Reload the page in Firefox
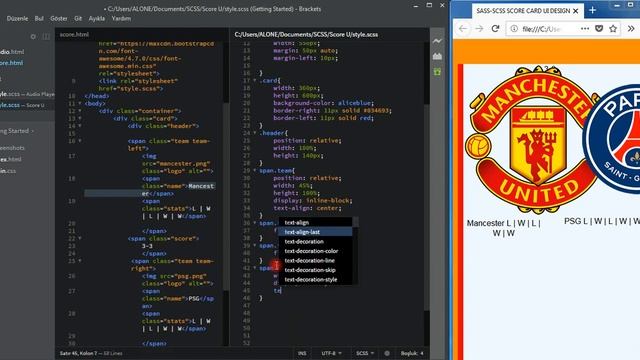Image resolution: width=640 pixels, height=360 pixels. tap(496, 29)
